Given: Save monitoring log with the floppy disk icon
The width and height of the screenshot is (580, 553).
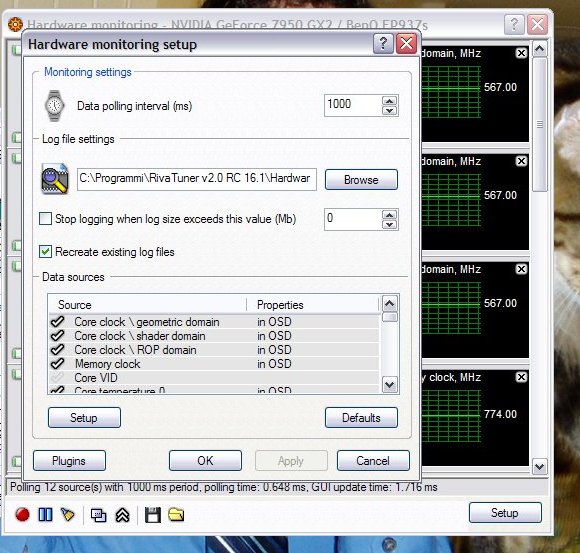Looking at the screenshot, I should click(x=152, y=515).
